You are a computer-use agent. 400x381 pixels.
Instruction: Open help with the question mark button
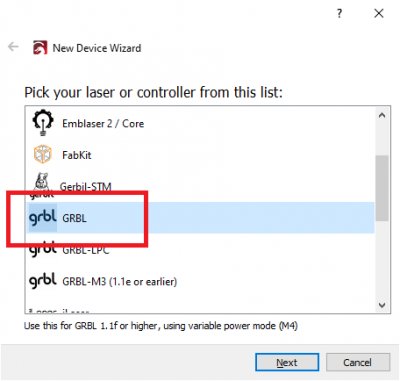(x=339, y=13)
